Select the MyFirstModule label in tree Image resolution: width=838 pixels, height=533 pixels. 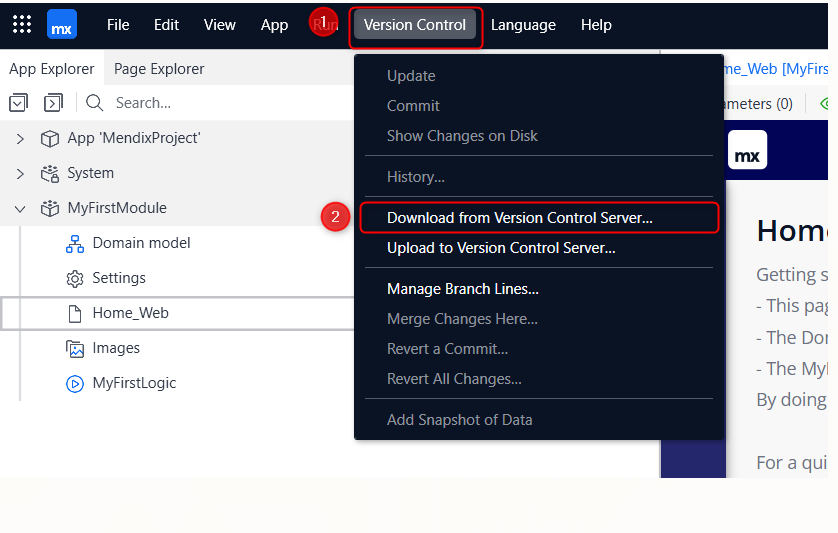pyautogui.click(x=117, y=208)
